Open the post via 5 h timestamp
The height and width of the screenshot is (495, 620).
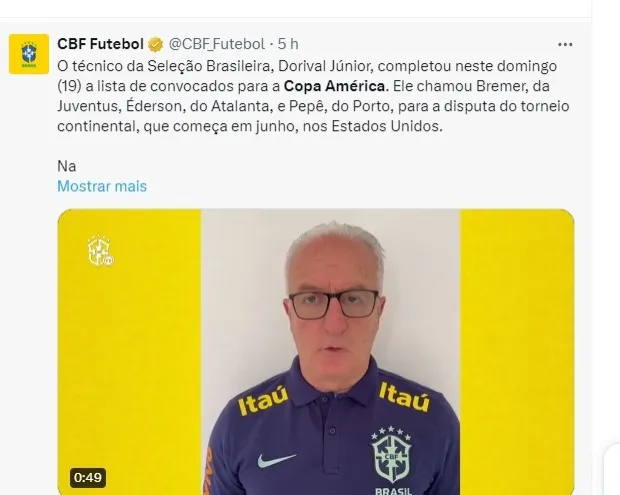tap(288, 44)
